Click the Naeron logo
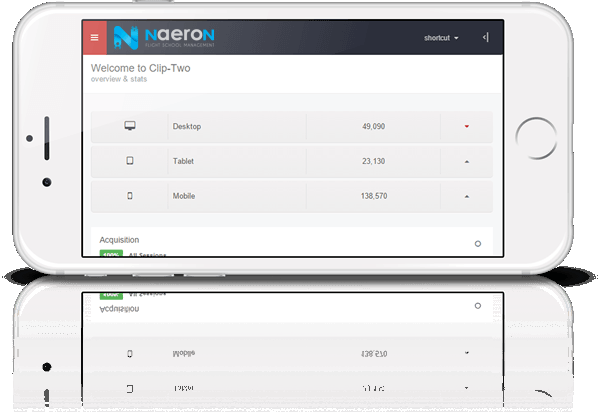This screenshot has width=600, height=412. click(164, 37)
